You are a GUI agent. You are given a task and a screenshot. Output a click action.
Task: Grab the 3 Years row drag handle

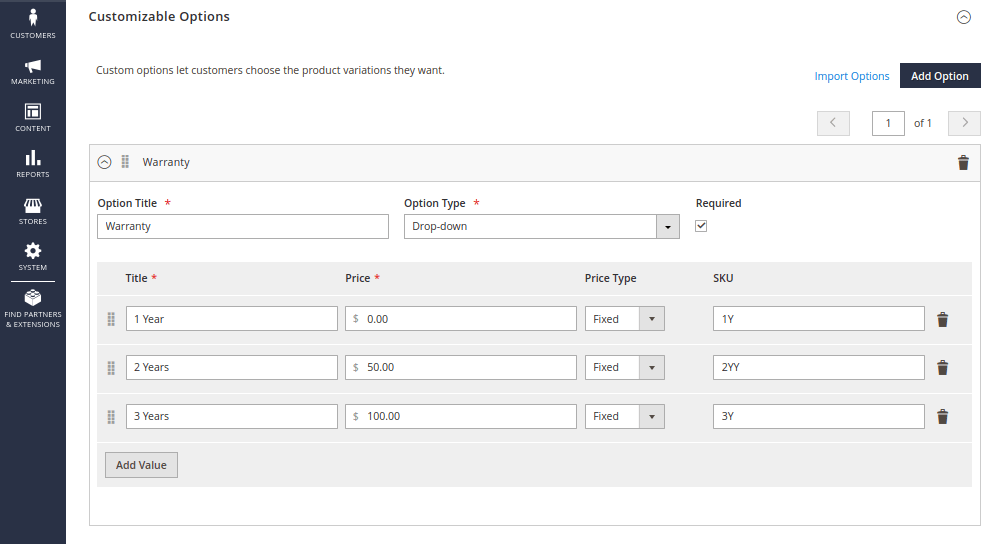111,417
